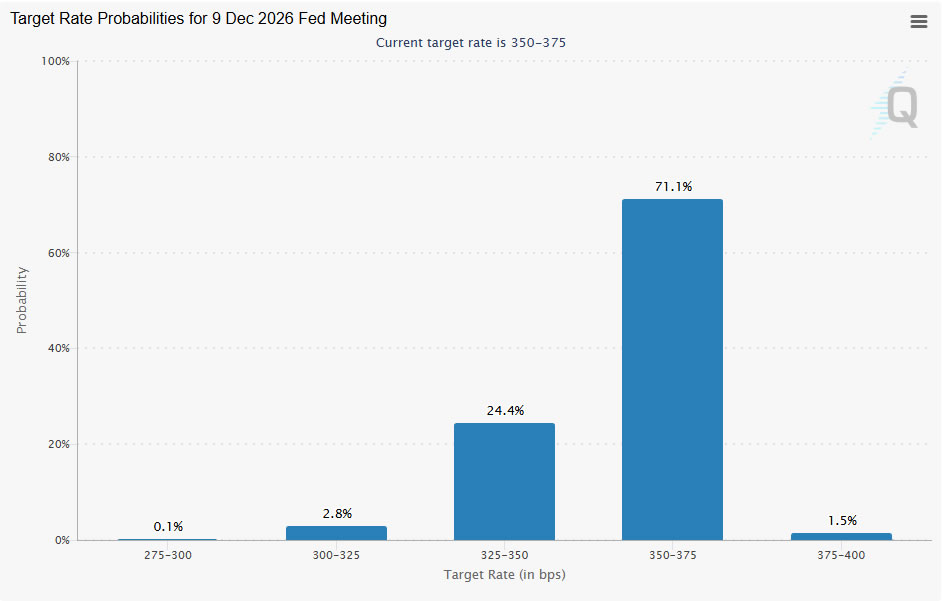Click the 350-375 probability bar
This screenshot has height=601, width=942.
pyautogui.click(x=672, y=369)
